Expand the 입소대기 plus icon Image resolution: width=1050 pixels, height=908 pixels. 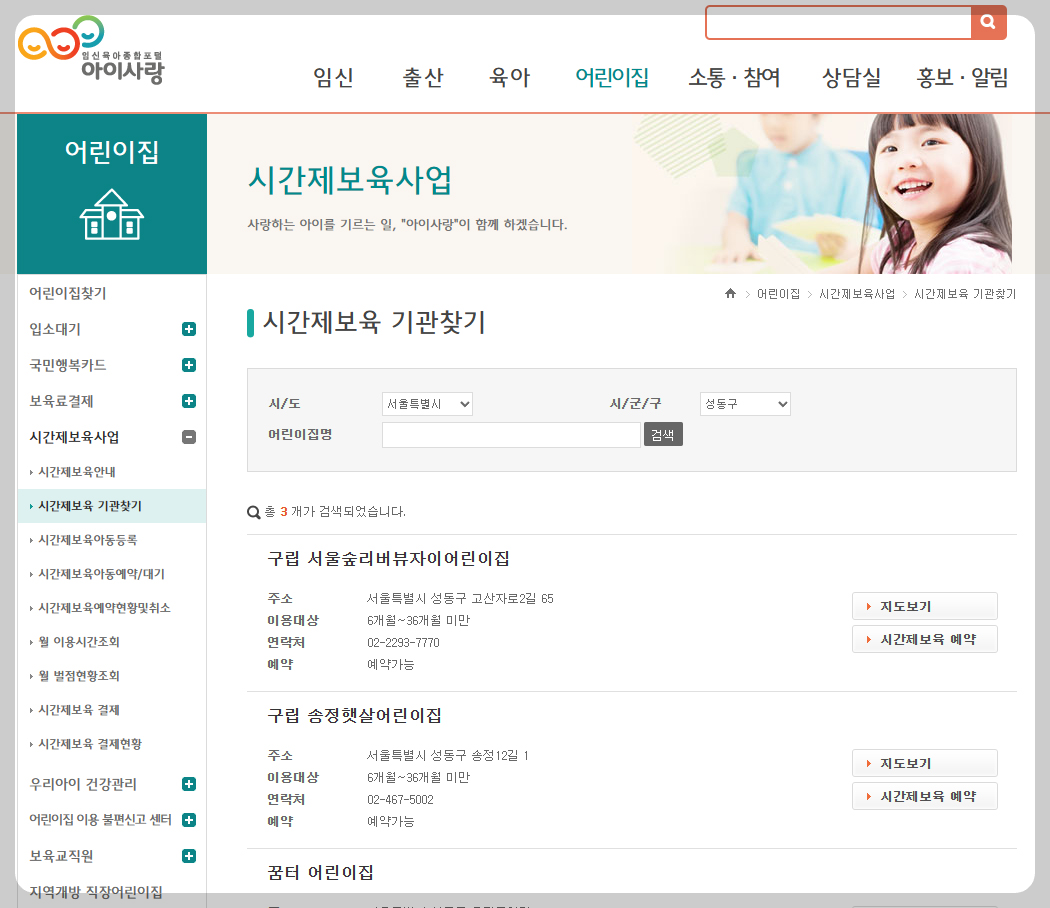click(x=189, y=329)
